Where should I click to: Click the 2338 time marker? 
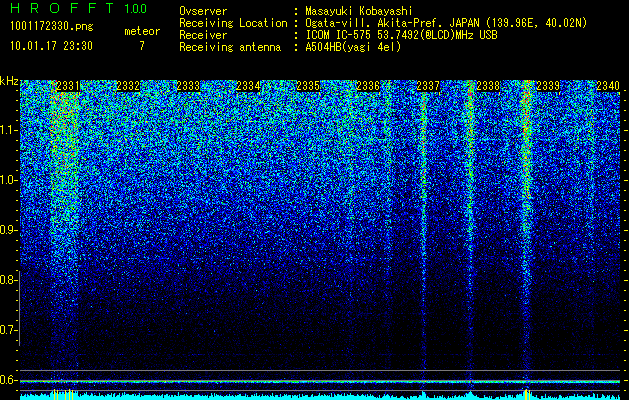click(x=488, y=86)
